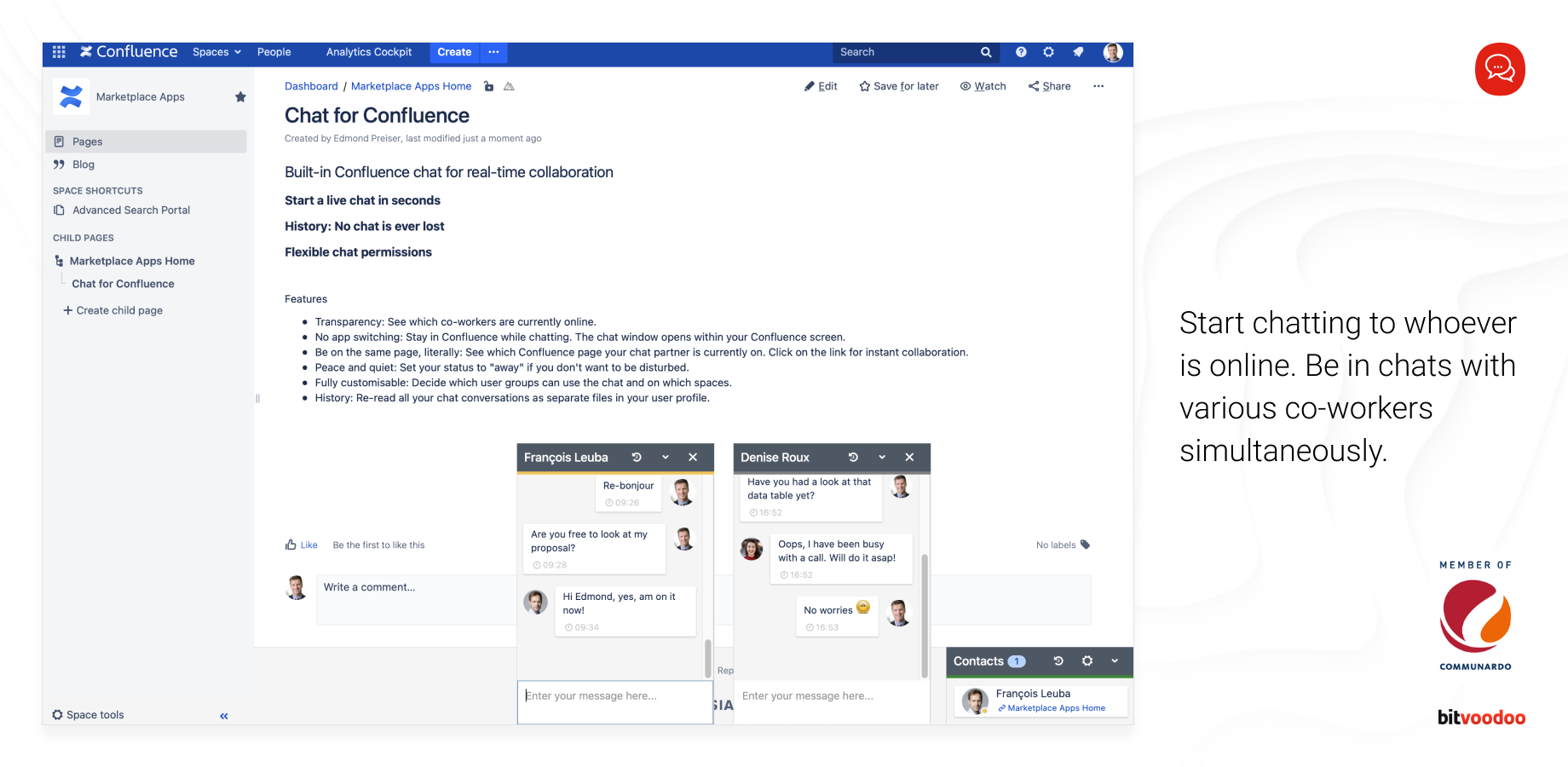
Task: Click Denise Roux avatar in the chat
Action: (752, 549)
